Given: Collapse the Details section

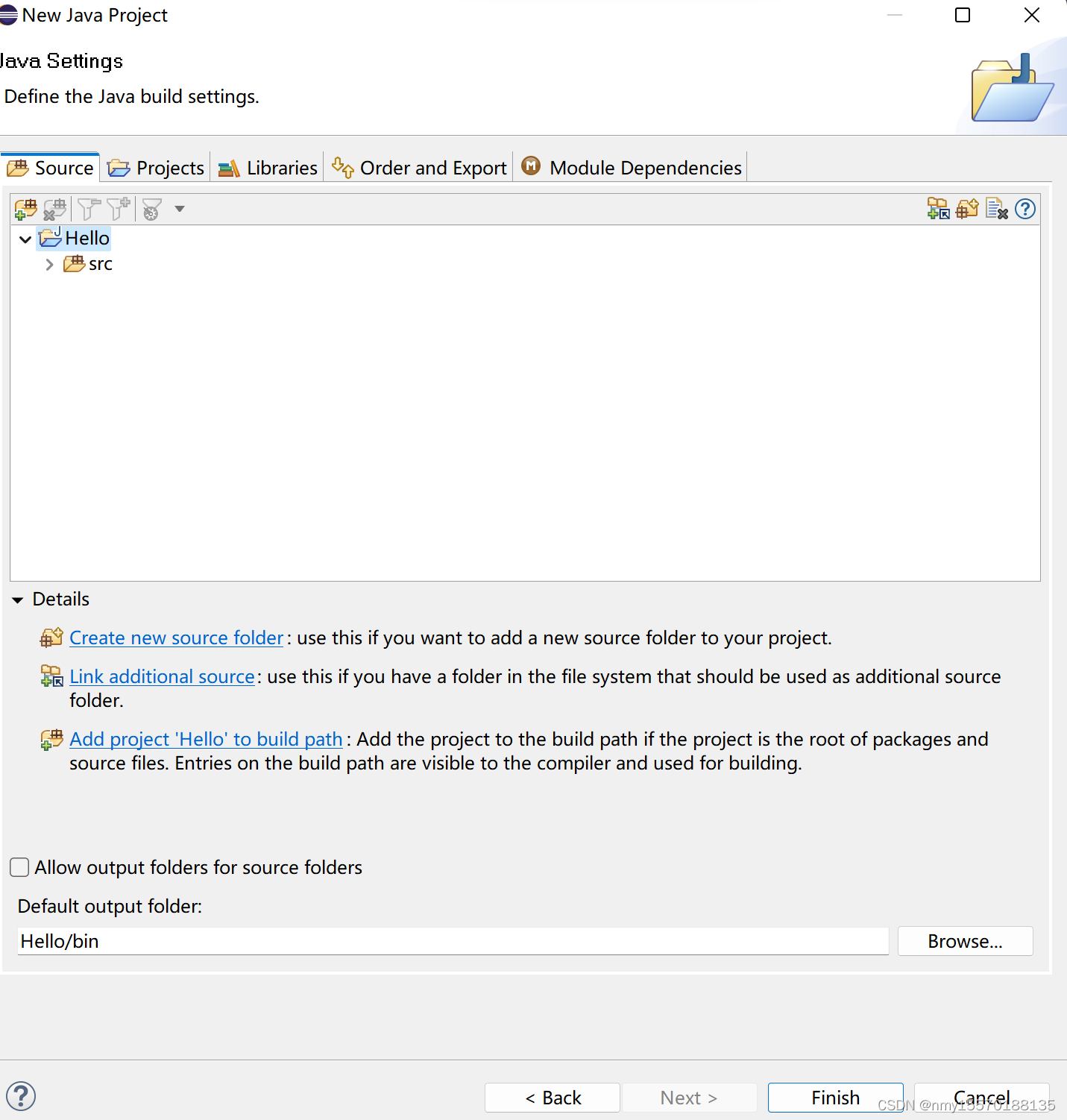Looking at the screenshot, I should coord(18,600).
